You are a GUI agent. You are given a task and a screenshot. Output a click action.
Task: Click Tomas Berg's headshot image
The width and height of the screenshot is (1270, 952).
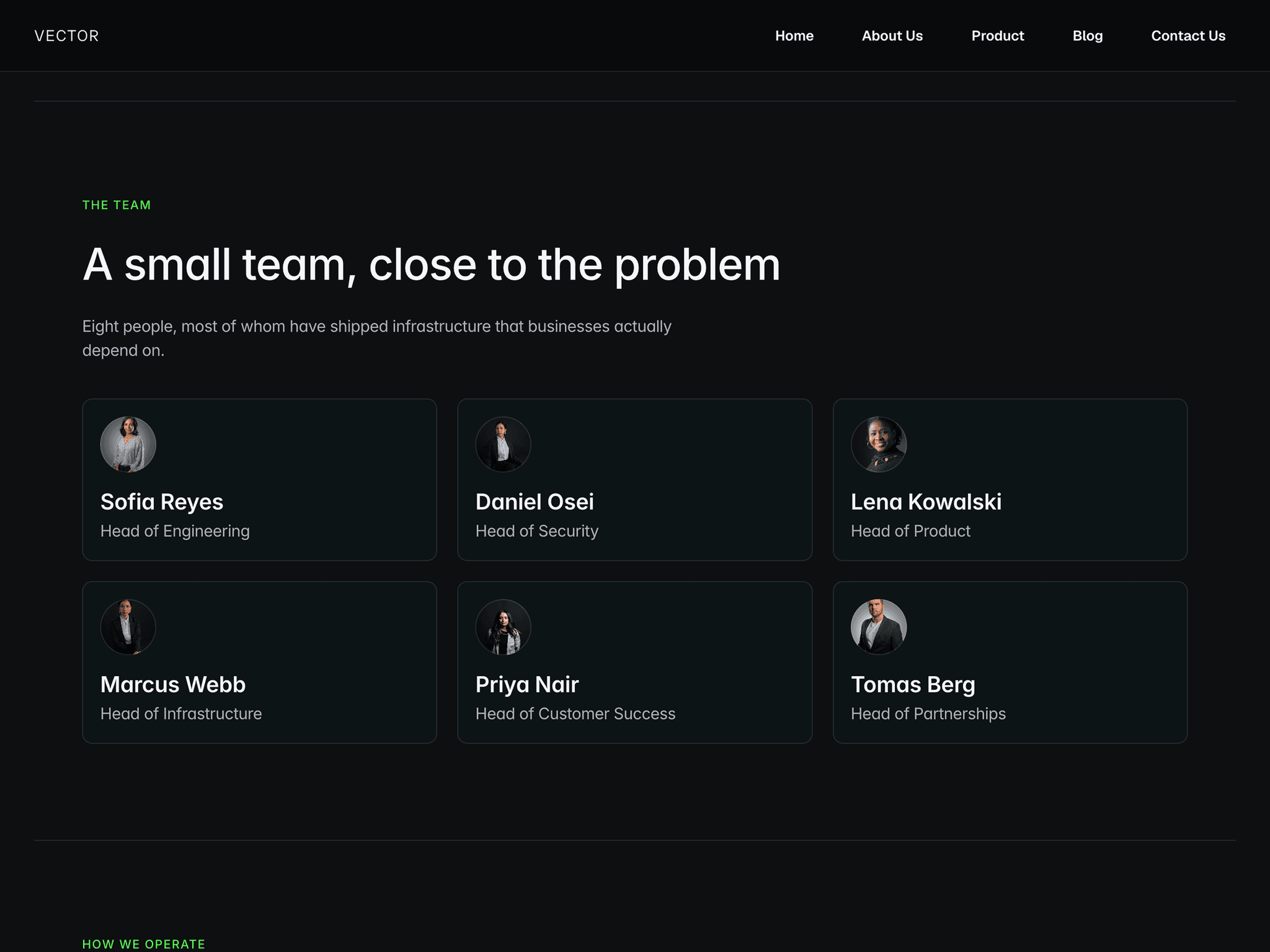pos(879,627)
